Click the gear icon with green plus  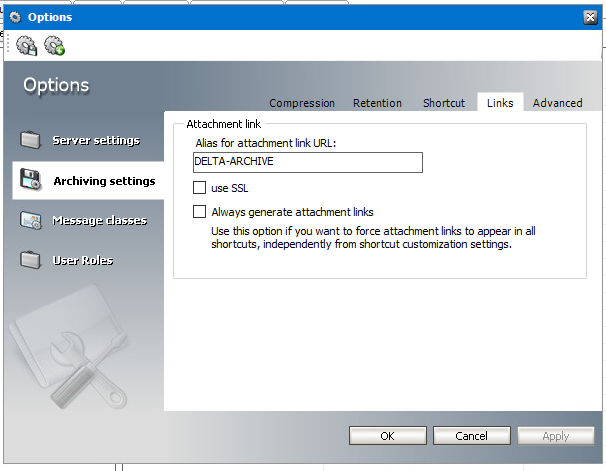[54, 46]
